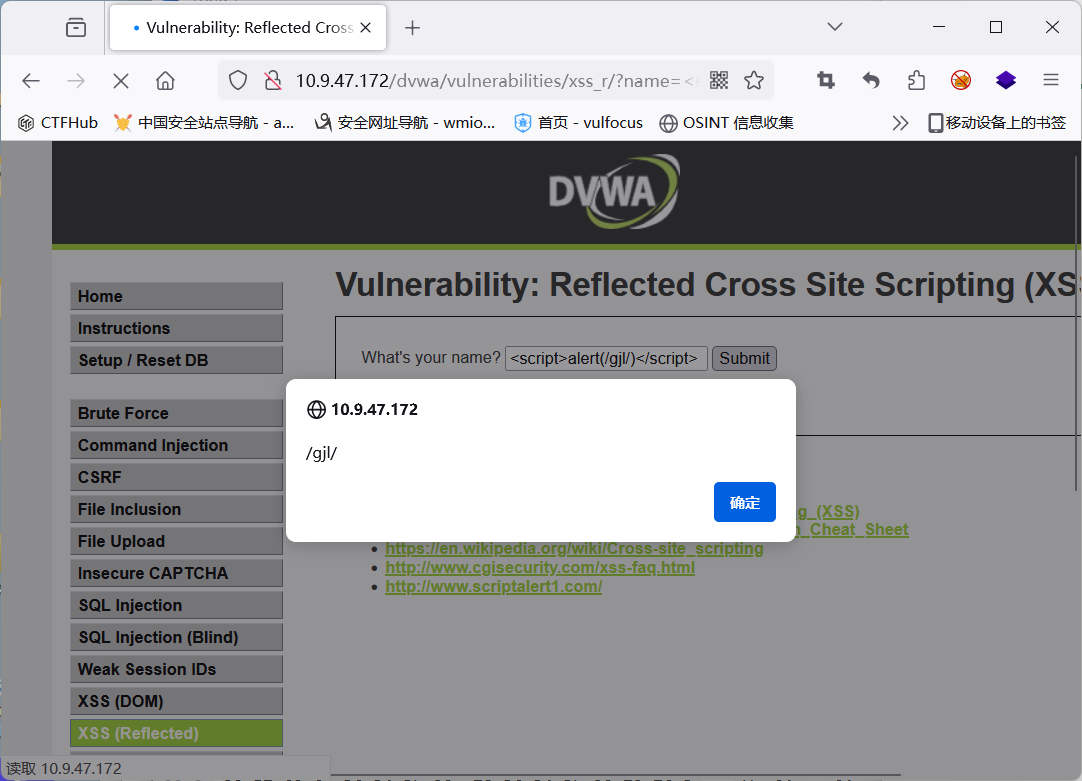This screenshot has width=1082, height=781.
Task: Open the Cheat_Sheet link
Action: (853, 530)
